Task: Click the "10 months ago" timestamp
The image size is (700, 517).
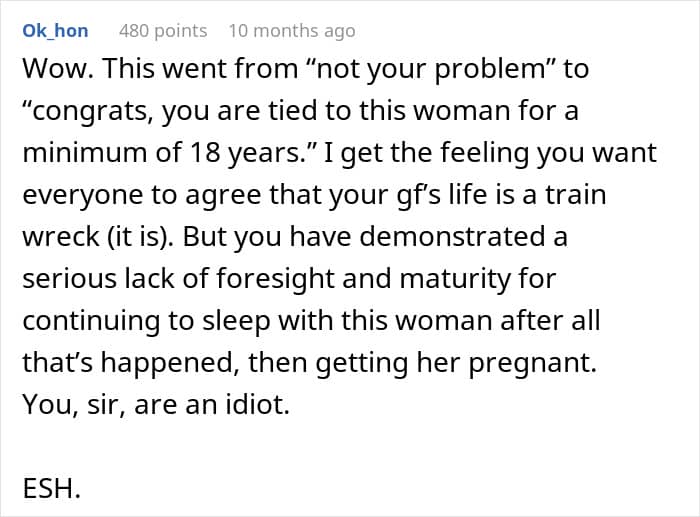Action: (291, 31)
